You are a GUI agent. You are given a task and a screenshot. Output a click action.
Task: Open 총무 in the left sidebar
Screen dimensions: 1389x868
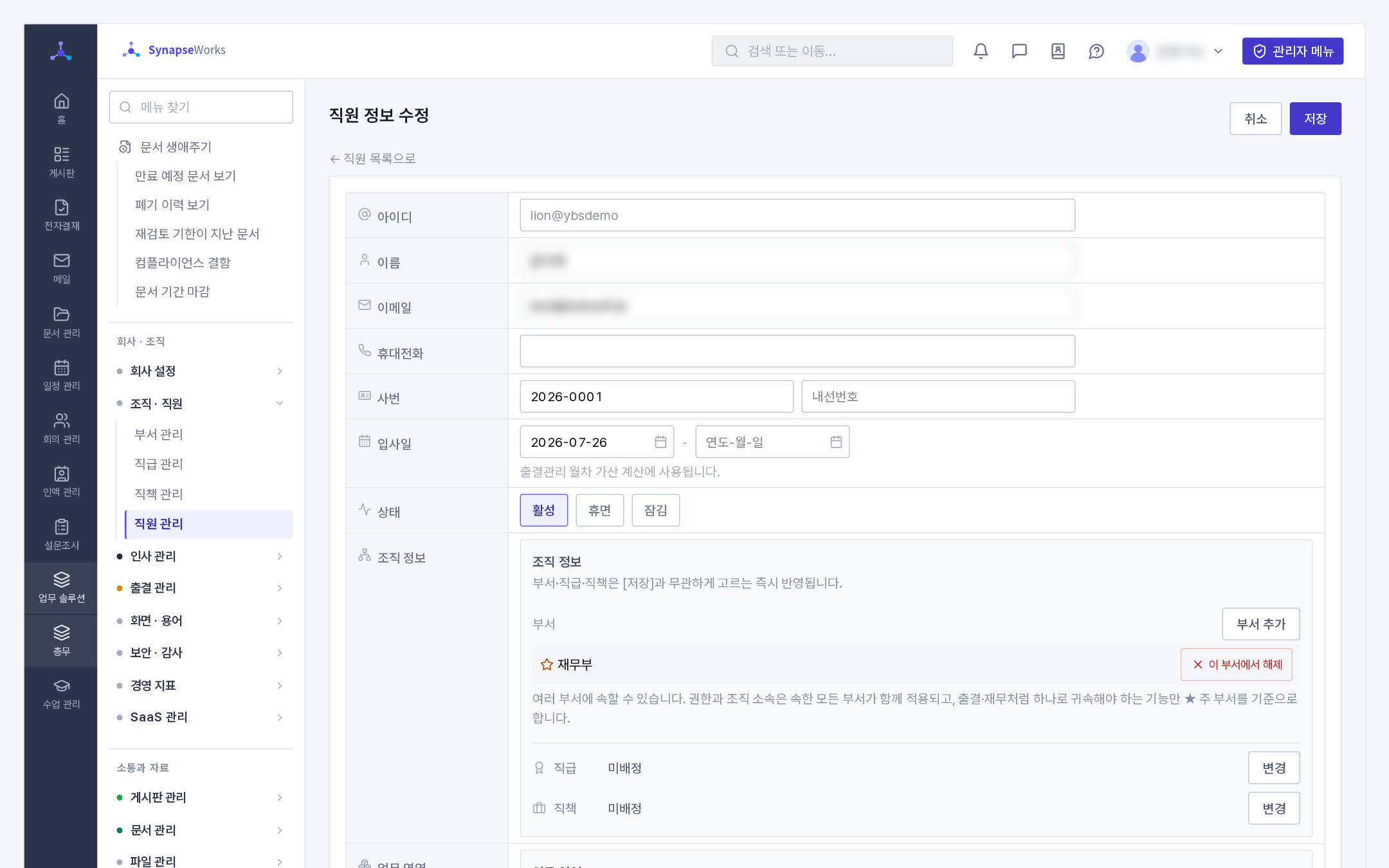61,640
